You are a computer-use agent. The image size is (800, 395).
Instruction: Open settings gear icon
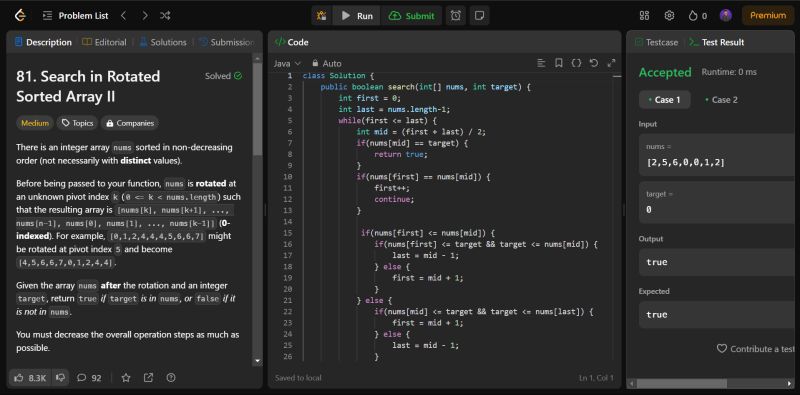click(x=669, y=16)
